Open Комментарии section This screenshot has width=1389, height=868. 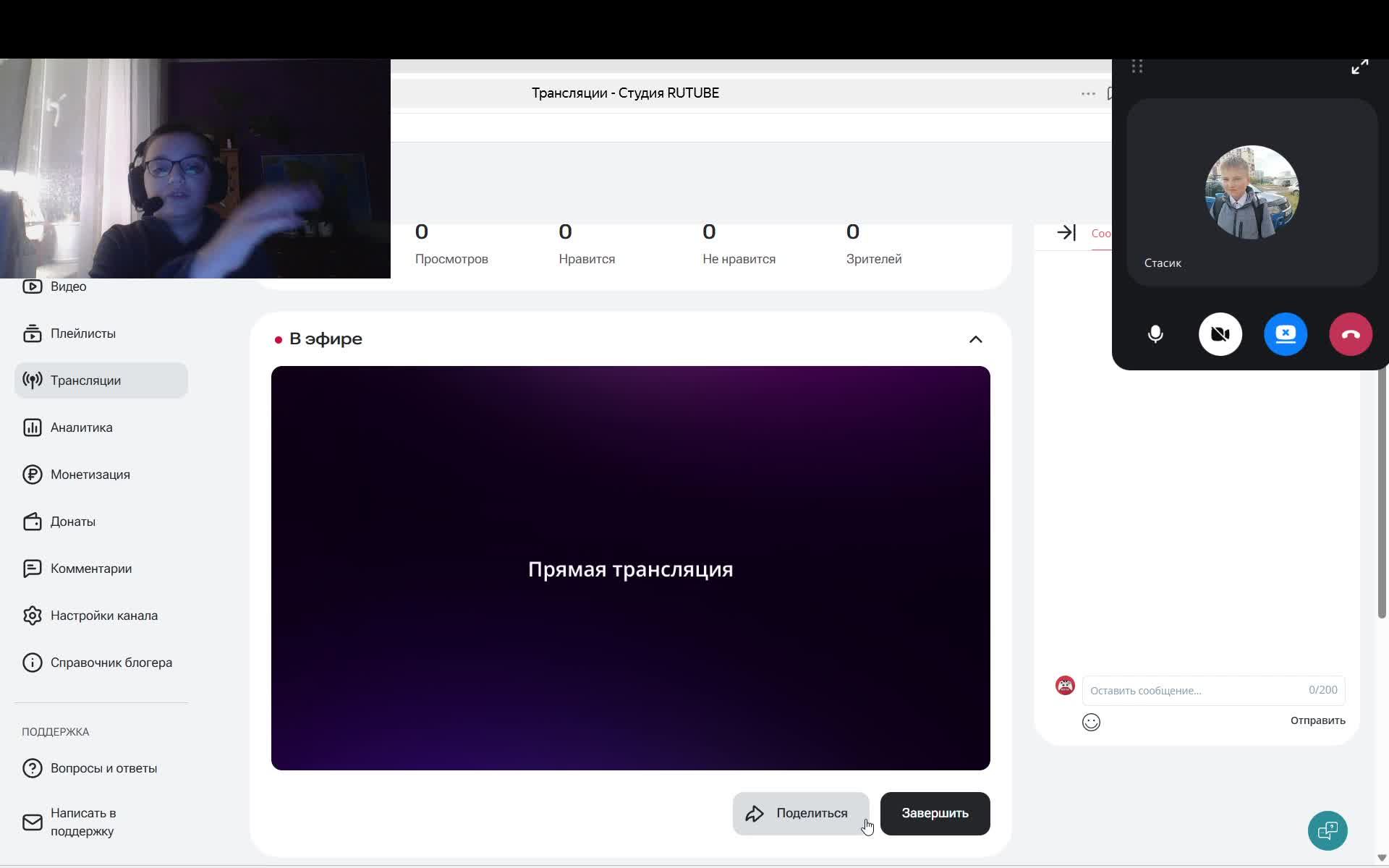coord(90,569)
